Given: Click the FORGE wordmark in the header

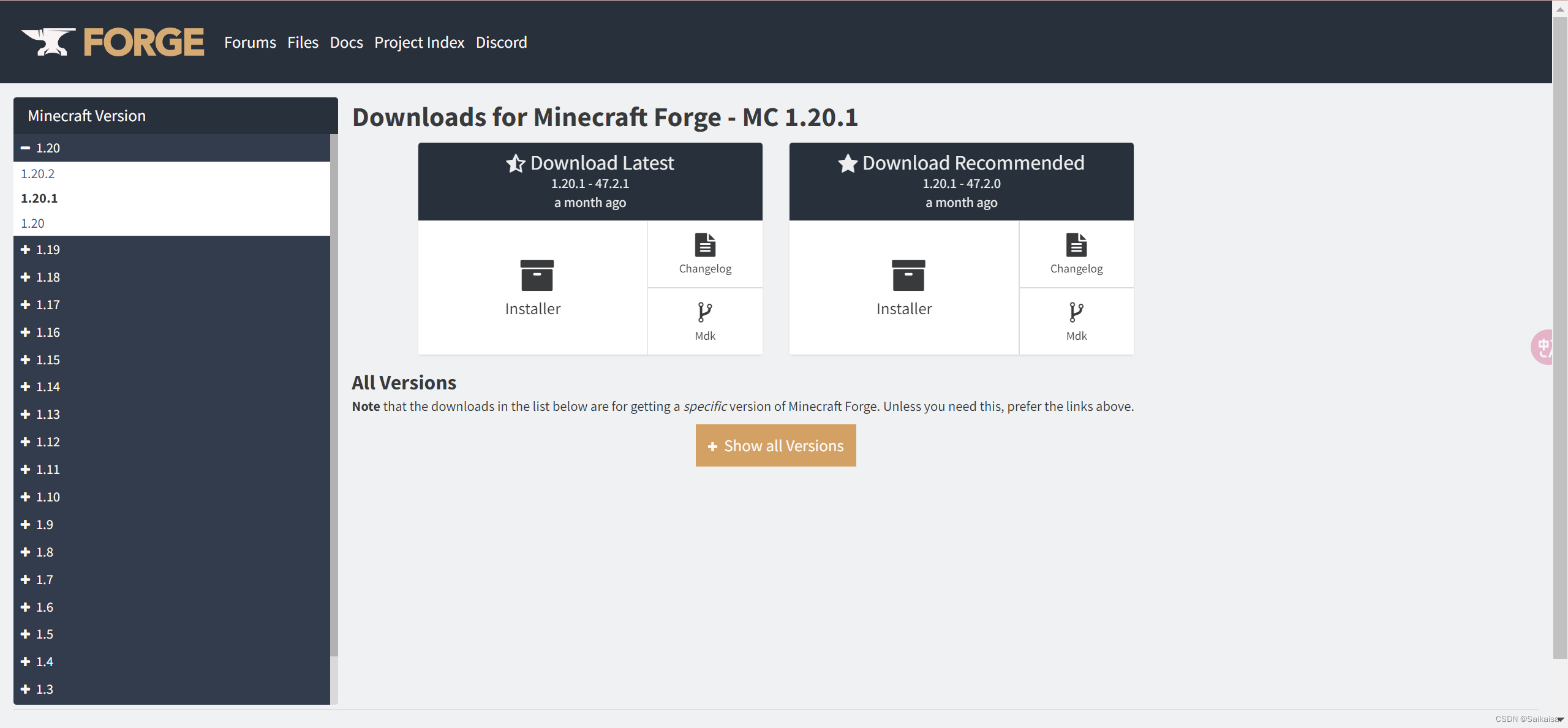Looking at the screenshot, I should tap(144, 42).
